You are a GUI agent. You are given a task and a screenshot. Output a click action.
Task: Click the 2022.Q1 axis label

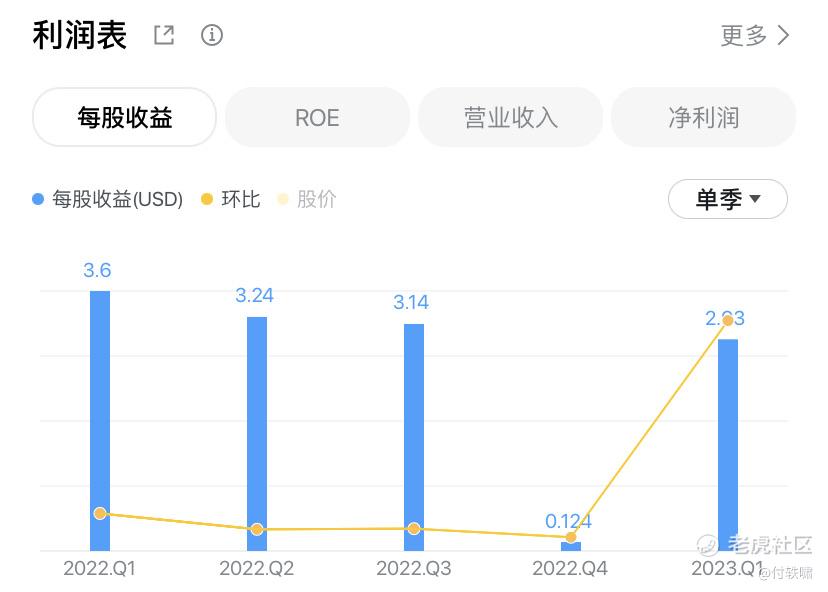coord(99,569)
